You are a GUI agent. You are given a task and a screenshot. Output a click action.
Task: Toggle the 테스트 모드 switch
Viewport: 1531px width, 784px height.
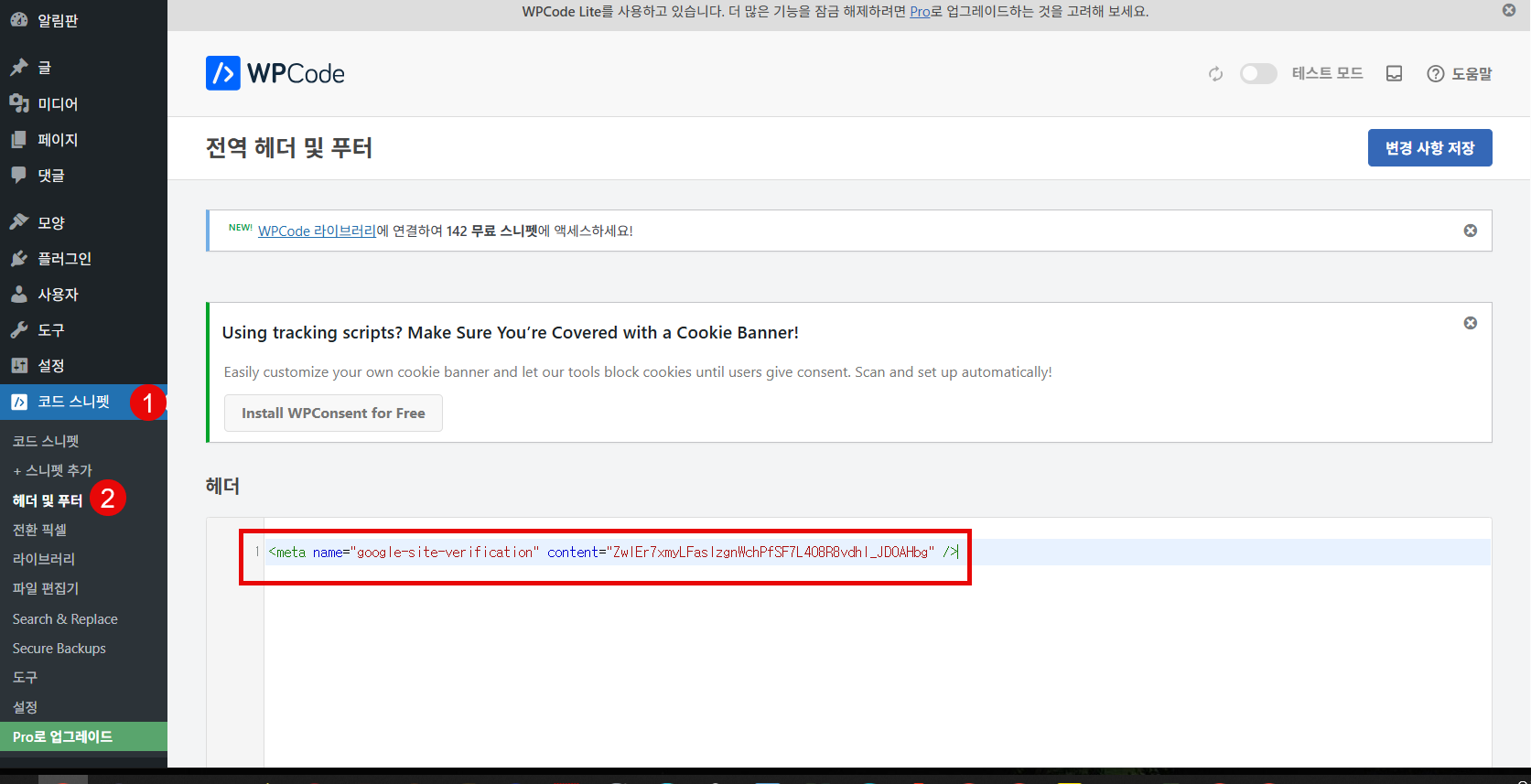click(1258, 73)
